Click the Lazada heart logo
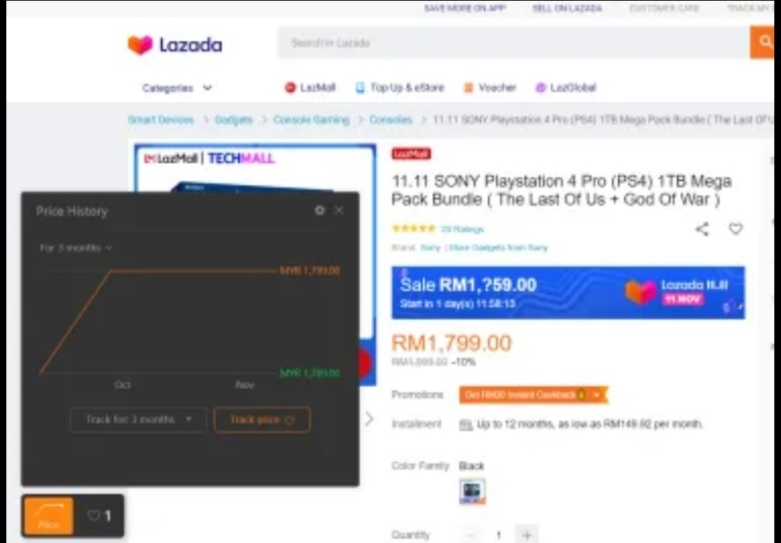Image resolution: width=781 pixels, height=543 pixels. tap(140, 45)
